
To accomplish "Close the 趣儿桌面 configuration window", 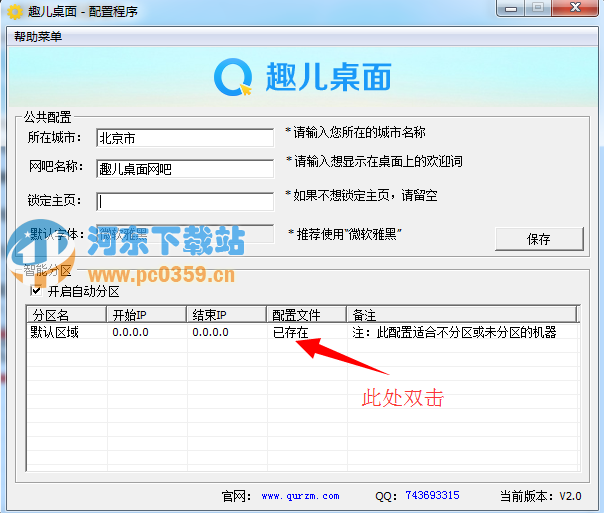I will (575, 8).
